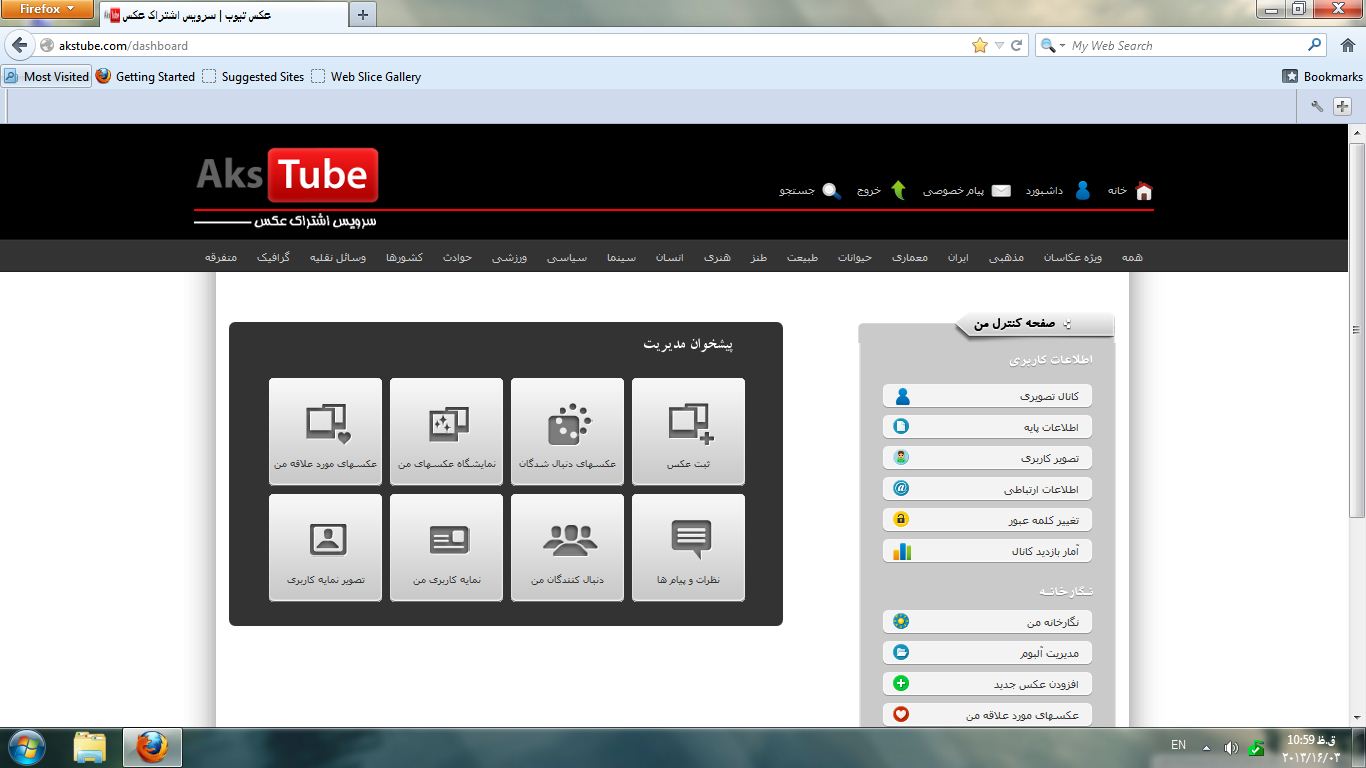1366x768 pixels.
Task: Click the avatar icon beside 'تصویر کاربری'
Action: tap(901, 458)
